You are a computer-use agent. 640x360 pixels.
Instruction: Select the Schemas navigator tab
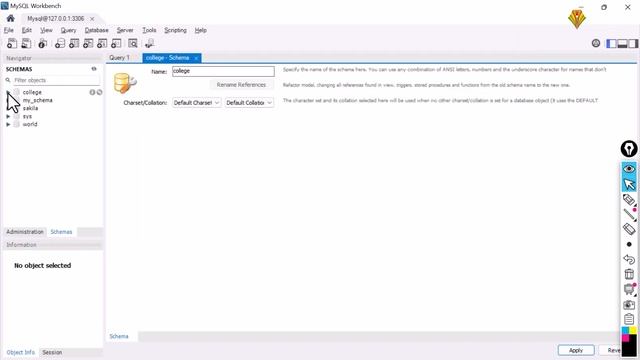tap(61, 232)
